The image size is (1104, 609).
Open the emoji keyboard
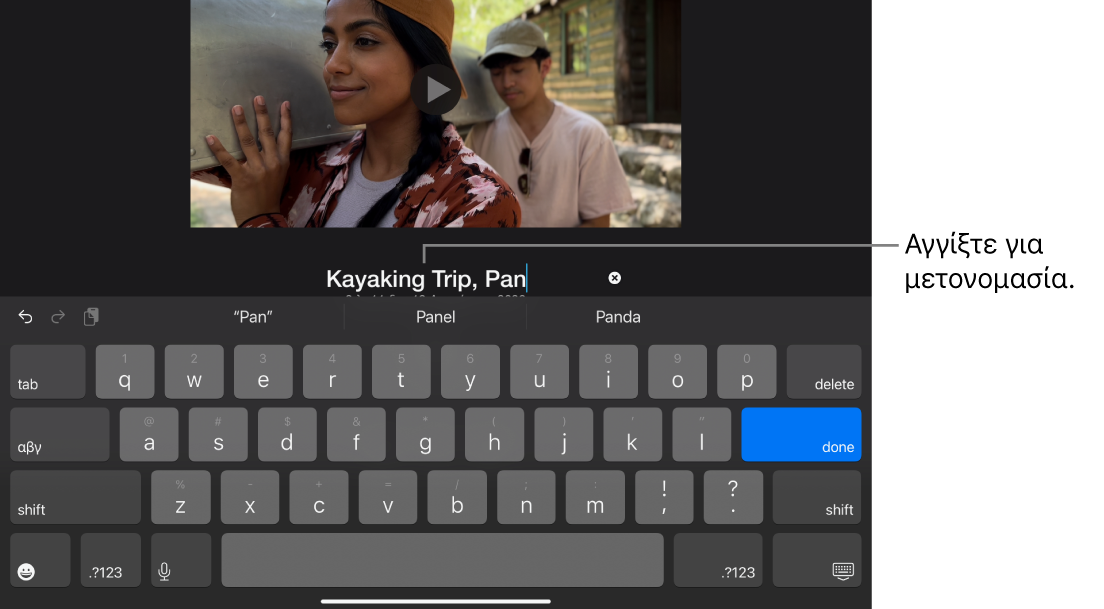click(40, 560)
